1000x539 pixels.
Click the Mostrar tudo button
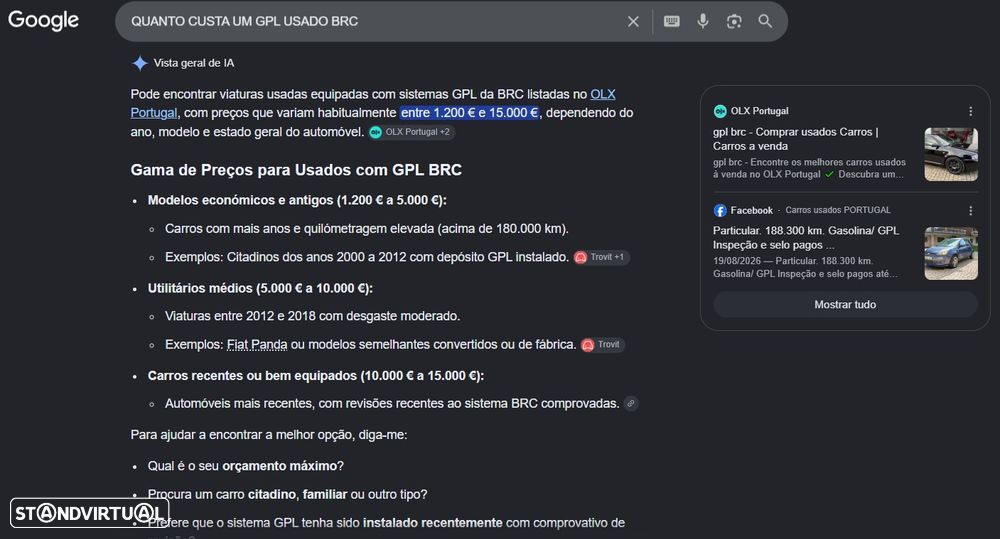point(845,305)
